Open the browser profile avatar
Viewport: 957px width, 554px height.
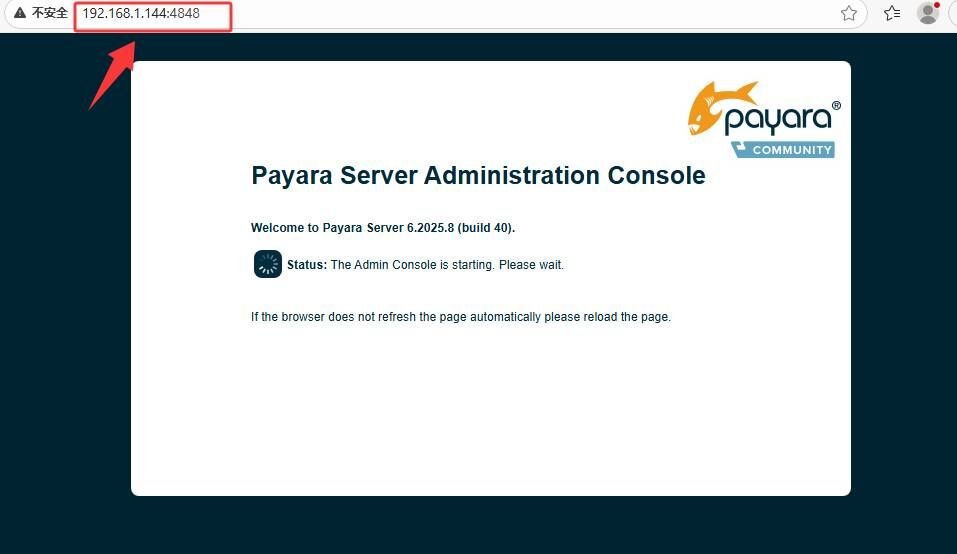[x=928, y=13]
